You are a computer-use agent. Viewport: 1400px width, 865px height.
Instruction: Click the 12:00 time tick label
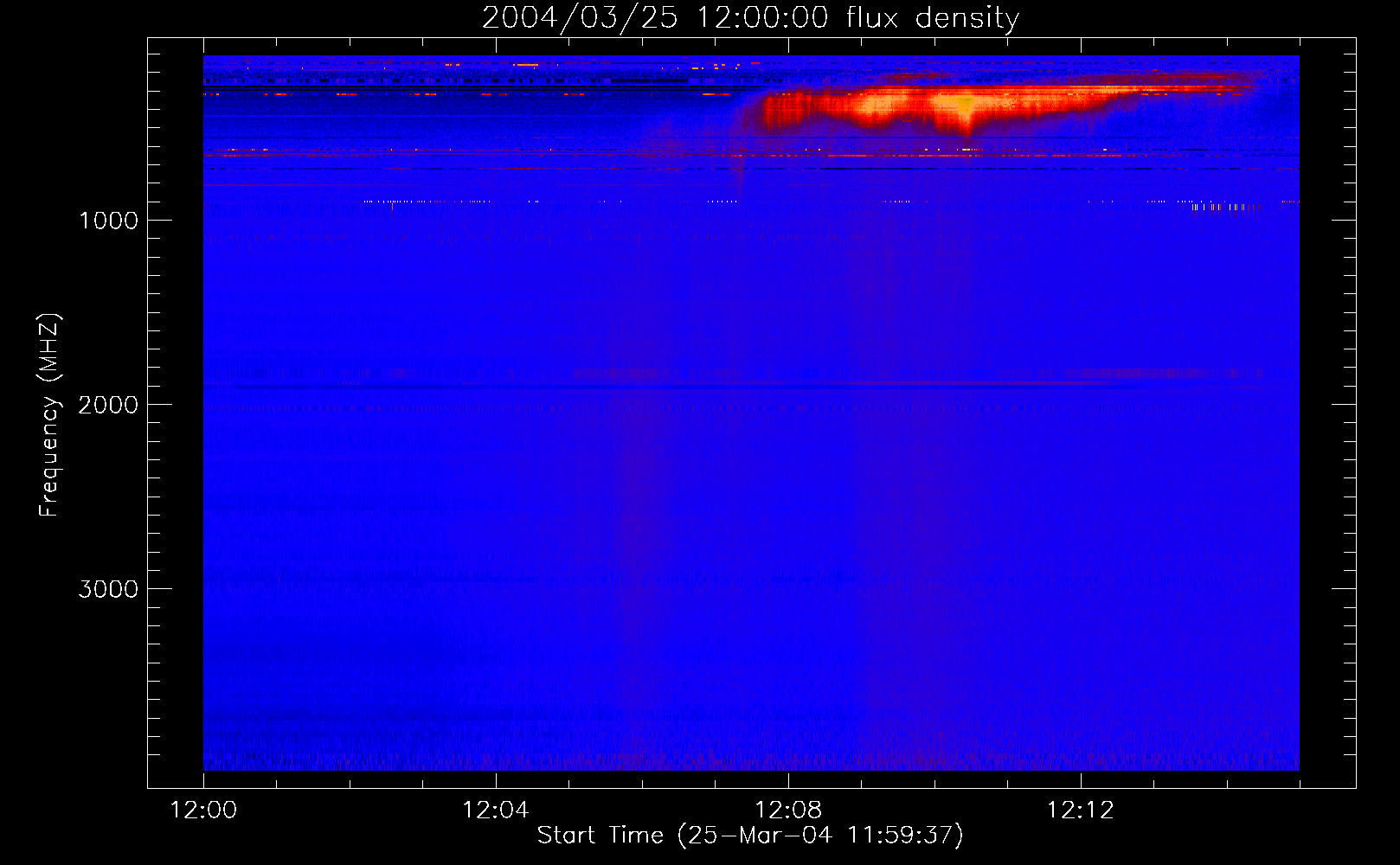[203, 811]
